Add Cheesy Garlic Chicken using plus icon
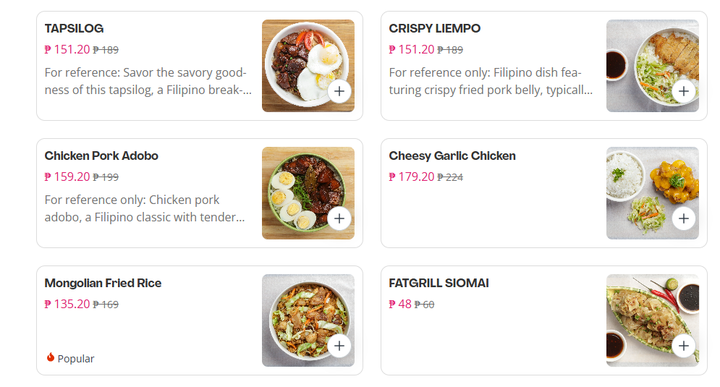 pyautogui.click(x=684, y=218)
